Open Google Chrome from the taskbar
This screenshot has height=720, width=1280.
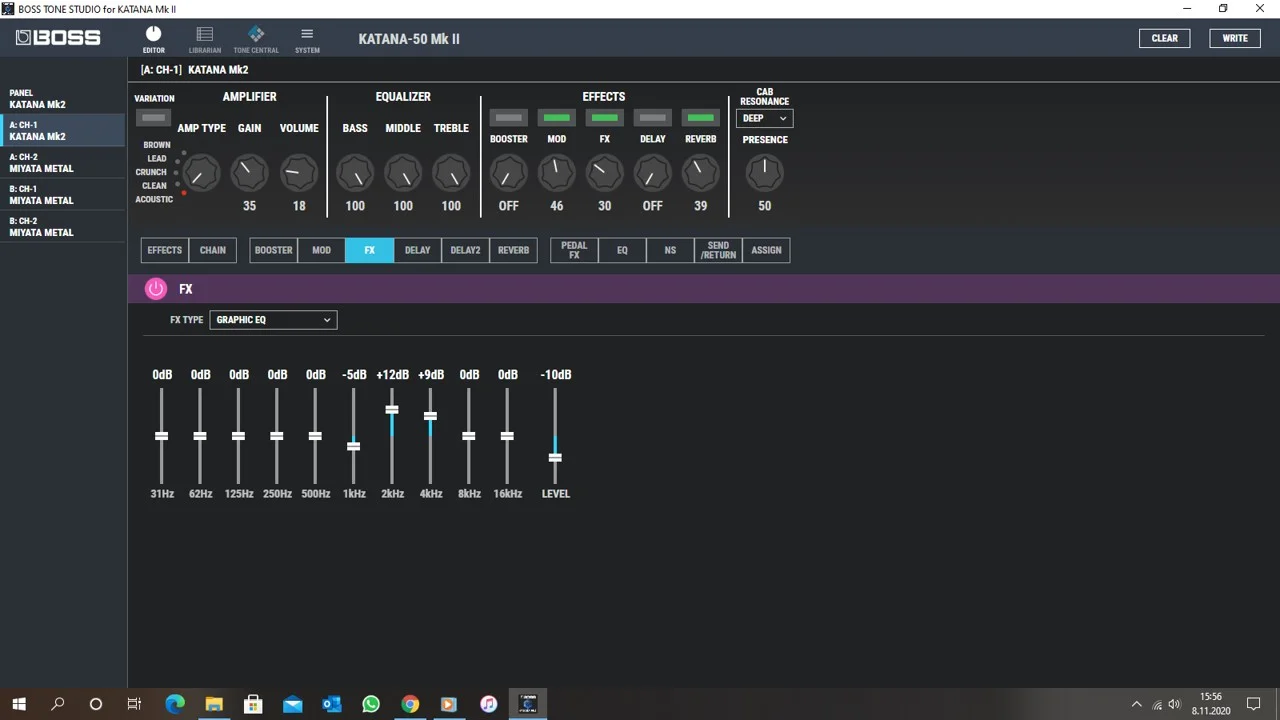[410, 704]
